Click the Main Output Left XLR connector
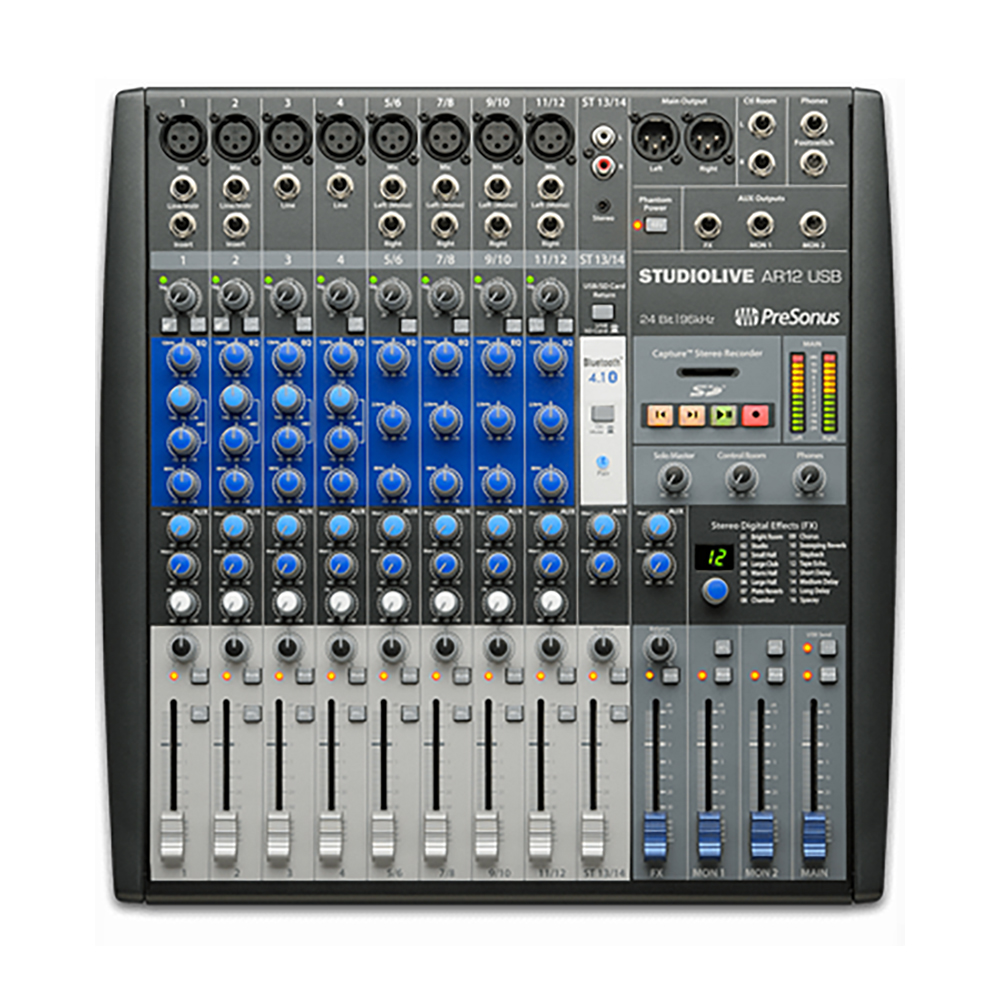This screenshot has height=1000, width=1000. pos(655,136)
